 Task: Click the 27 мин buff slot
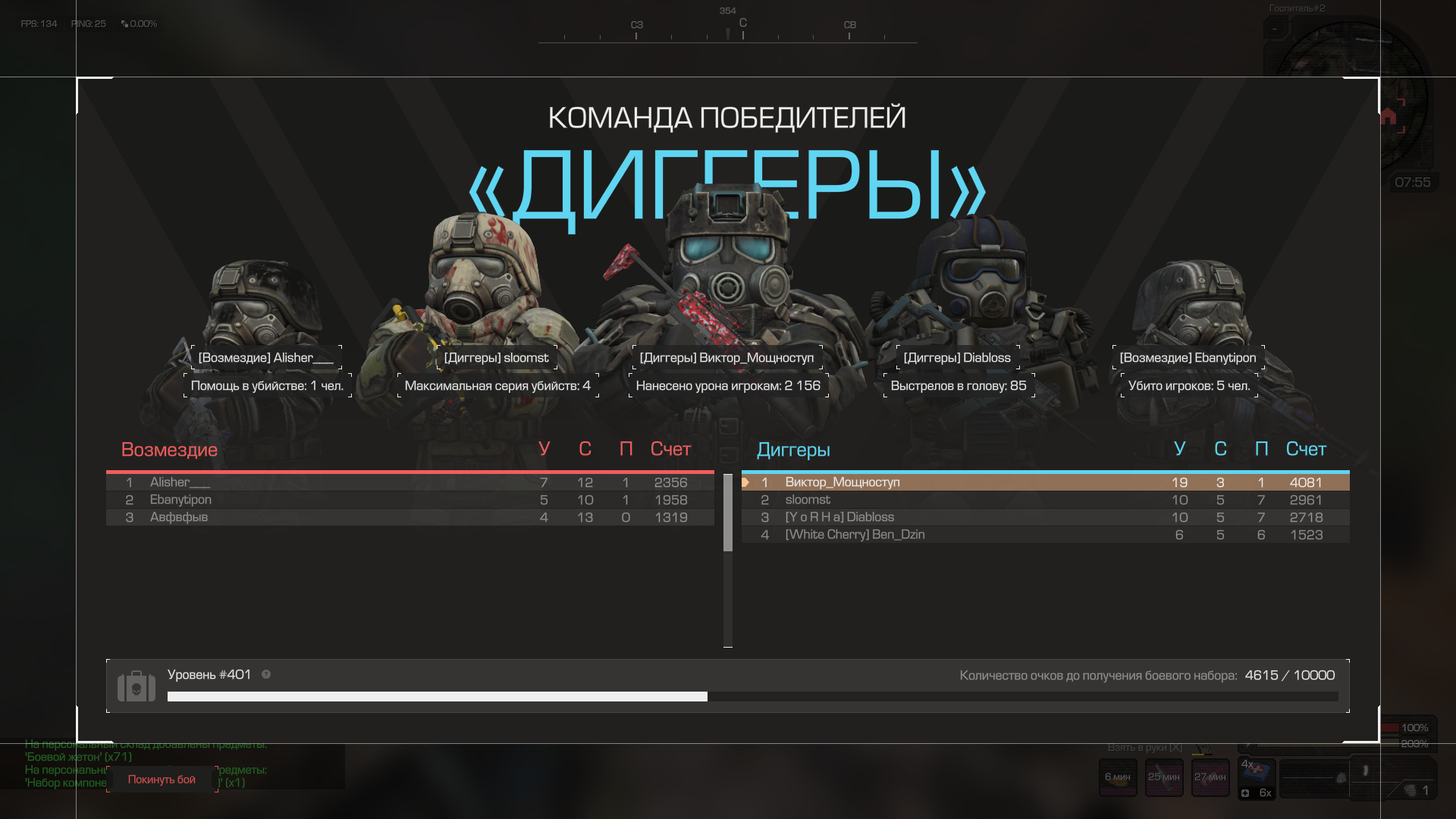[1210, 777]
